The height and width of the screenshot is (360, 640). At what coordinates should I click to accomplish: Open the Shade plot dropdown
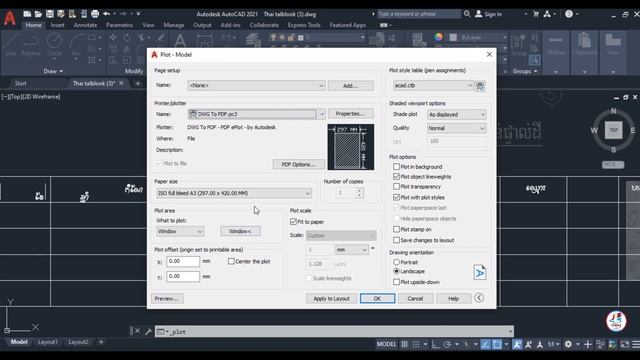(x=457, y=114)
